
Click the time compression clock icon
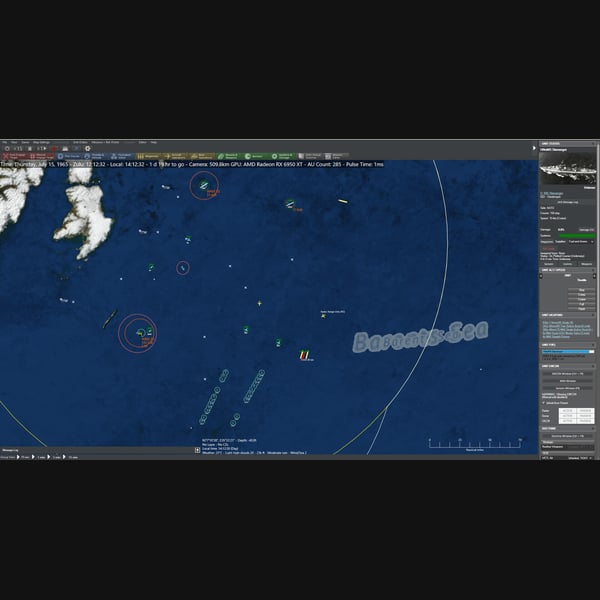(7, 148)
